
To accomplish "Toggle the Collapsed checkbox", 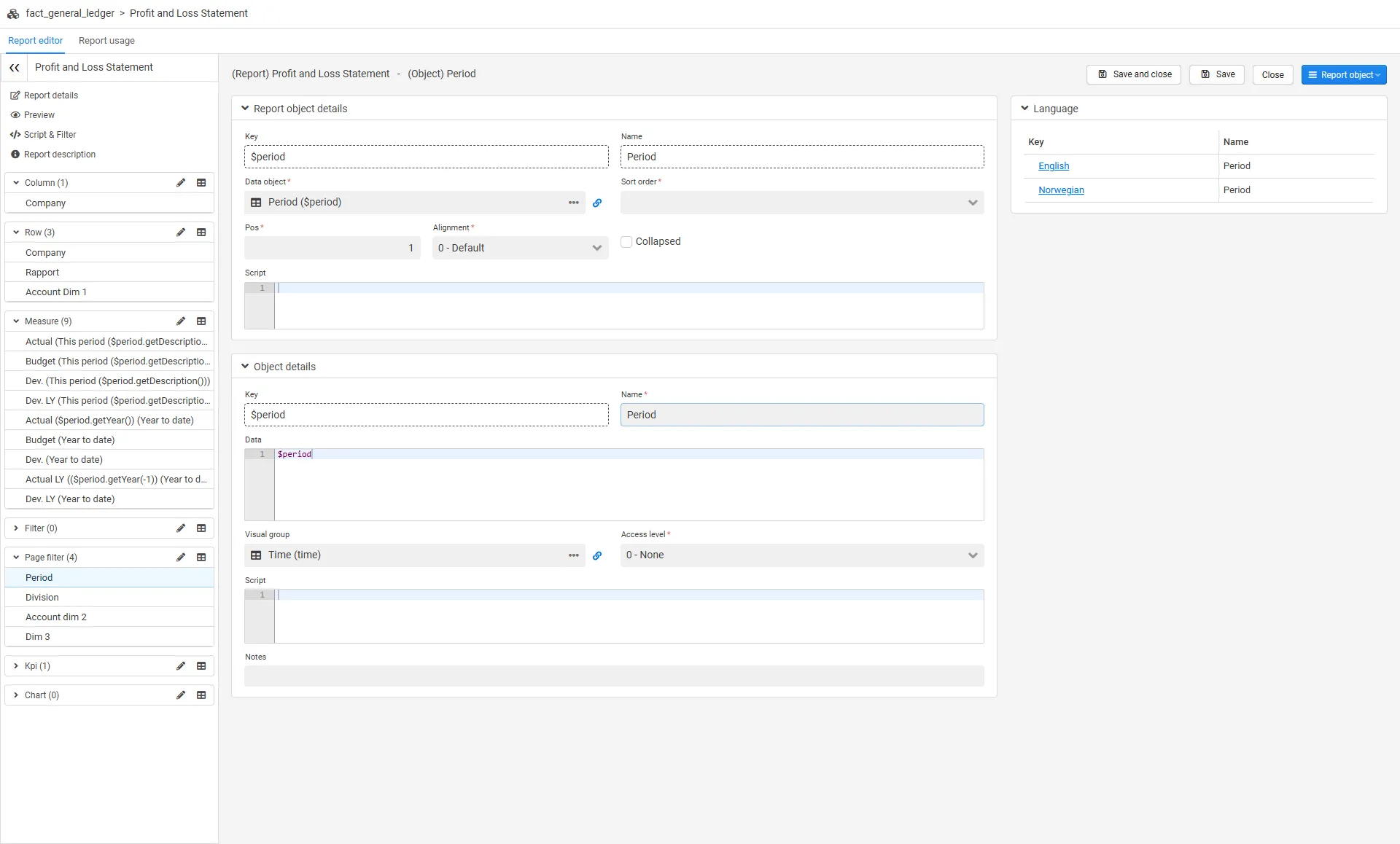I will tap(626, 242).
